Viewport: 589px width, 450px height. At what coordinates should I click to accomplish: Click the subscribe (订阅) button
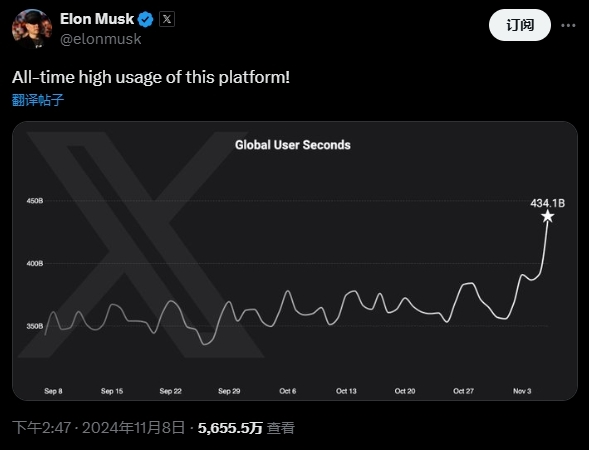pos(520,25)
